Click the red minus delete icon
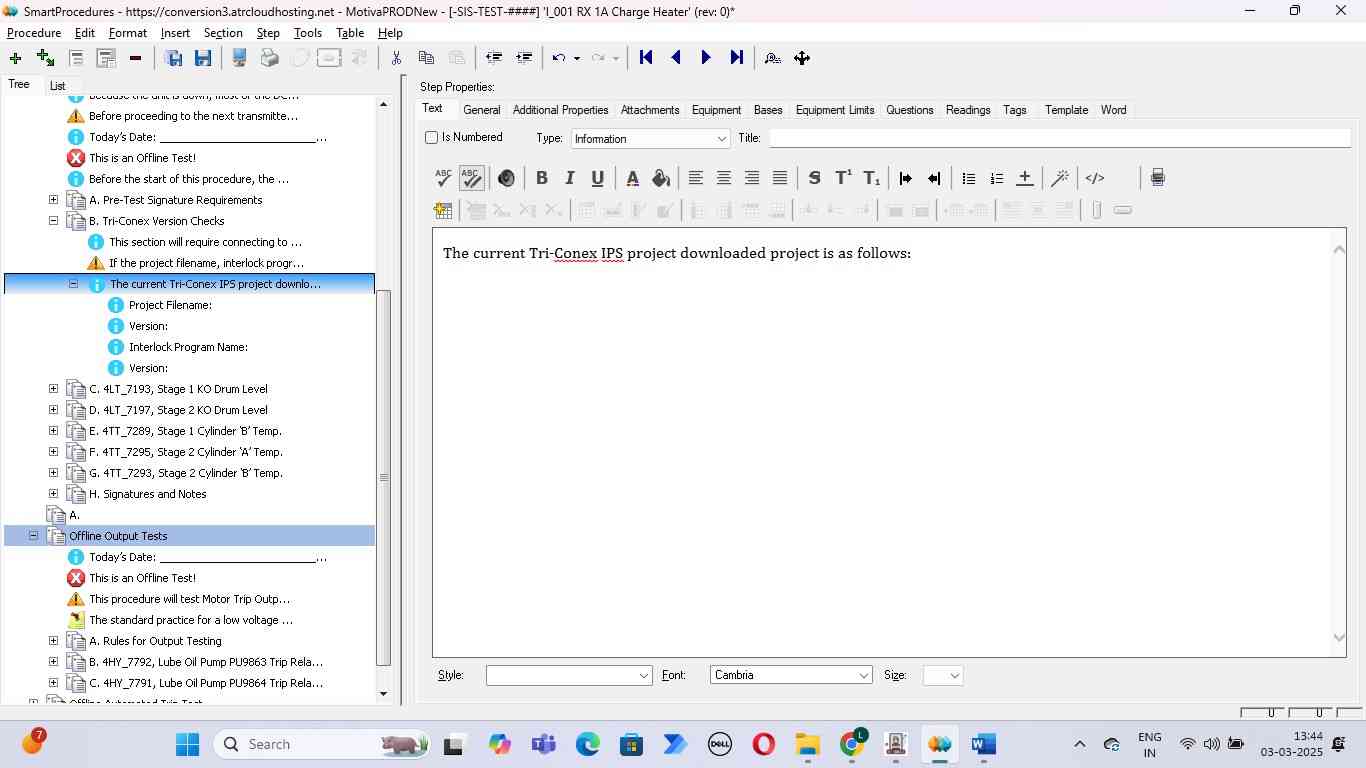1366x768 pixels. [135, 58]
